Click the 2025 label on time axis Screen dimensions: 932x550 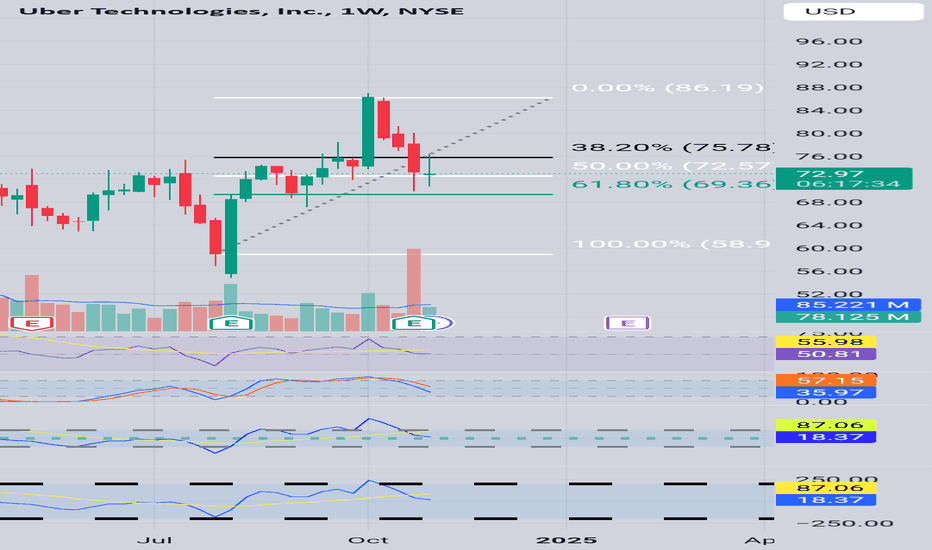point(566,540)
